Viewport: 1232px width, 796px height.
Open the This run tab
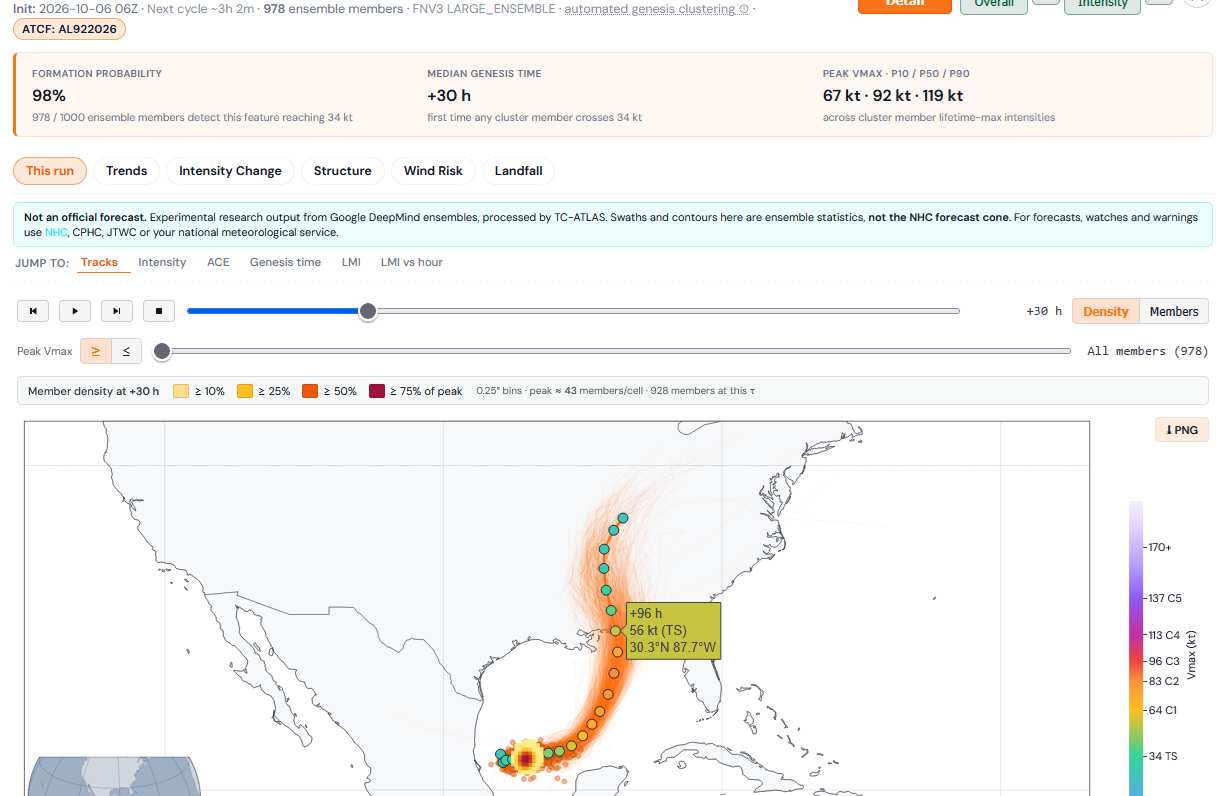50,171
